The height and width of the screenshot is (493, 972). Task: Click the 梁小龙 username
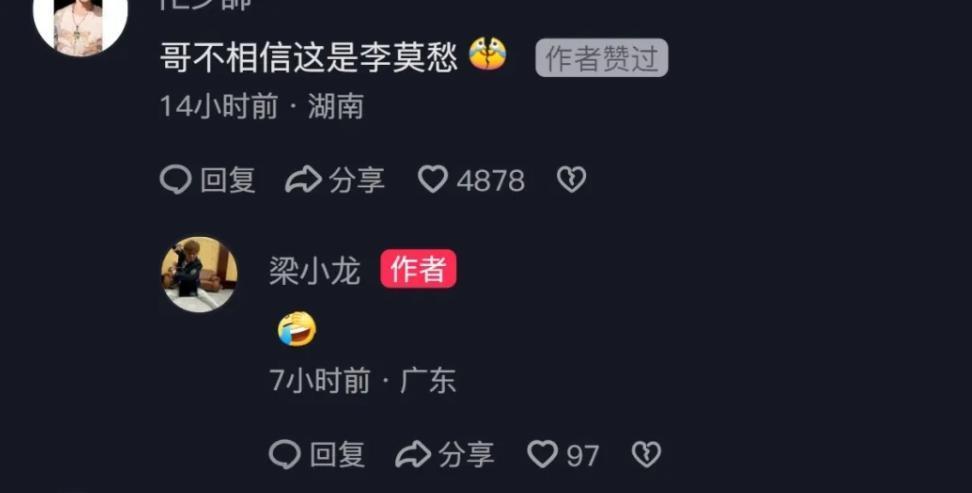tap(314, 270)
